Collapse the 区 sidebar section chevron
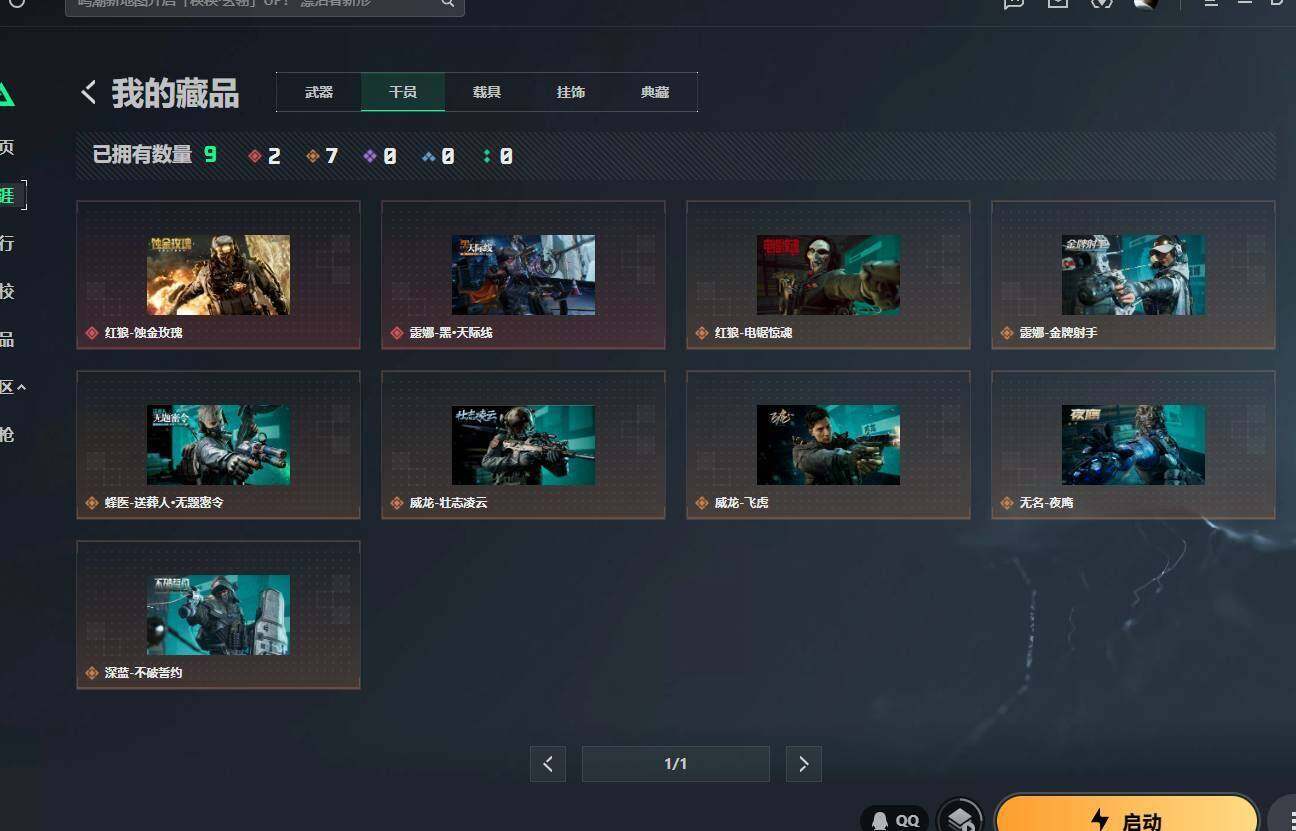This screenshot has height=831, width=1296. [x=22, y=387]
